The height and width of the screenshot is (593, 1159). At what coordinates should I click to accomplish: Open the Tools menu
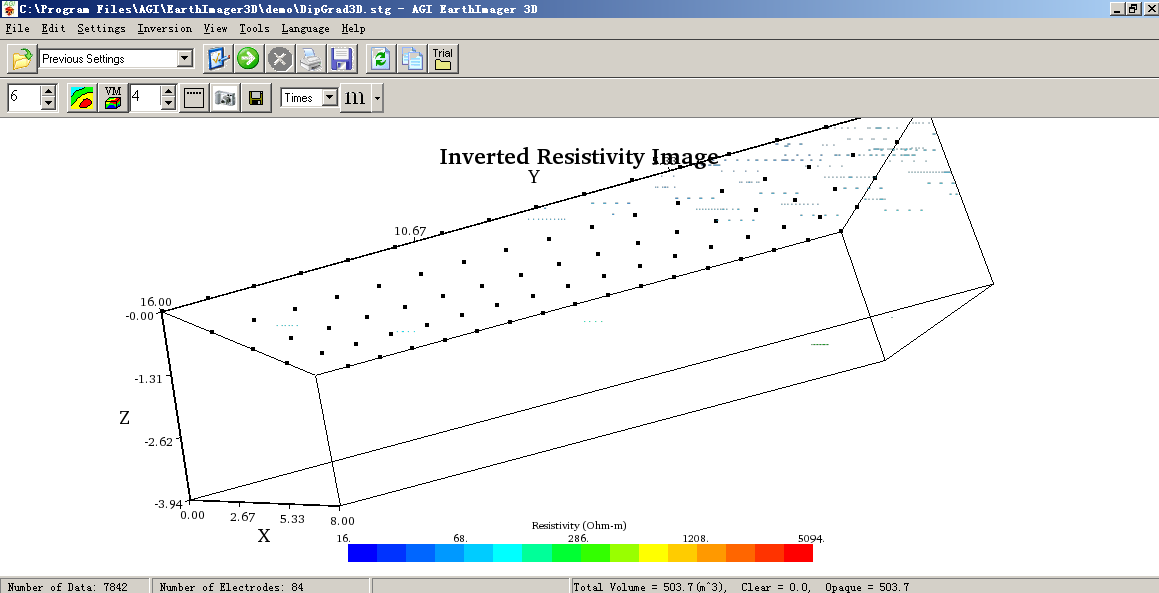click(x=254, y=28)
